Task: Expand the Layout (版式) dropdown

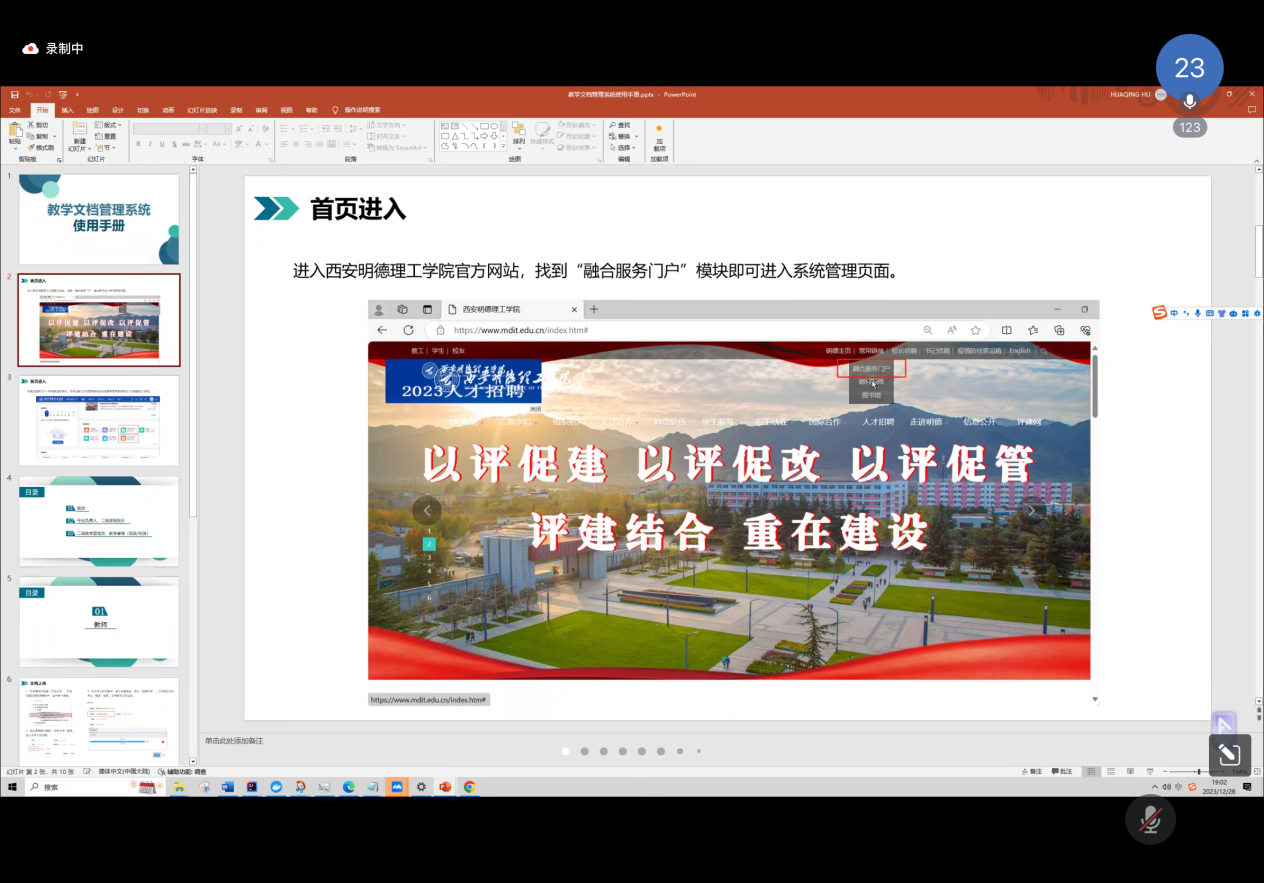Action: tap(108, 125)
